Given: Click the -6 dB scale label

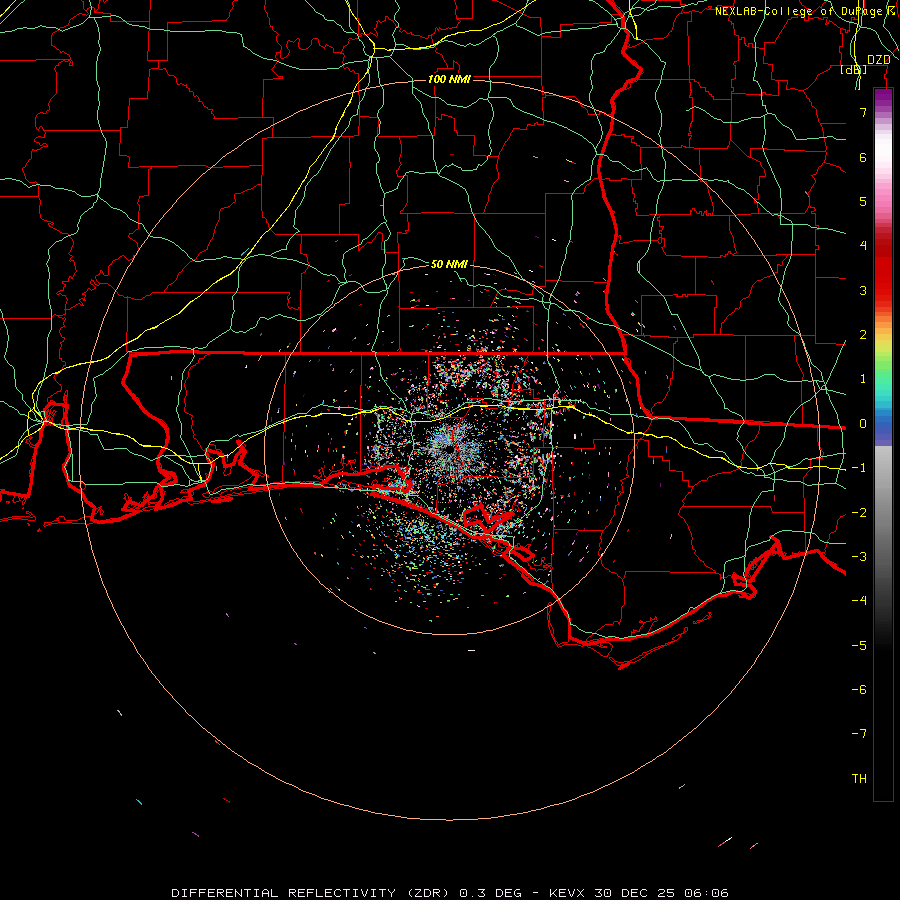Looking at the screenshot, I should pyautogui.click(x=859, y=690).
